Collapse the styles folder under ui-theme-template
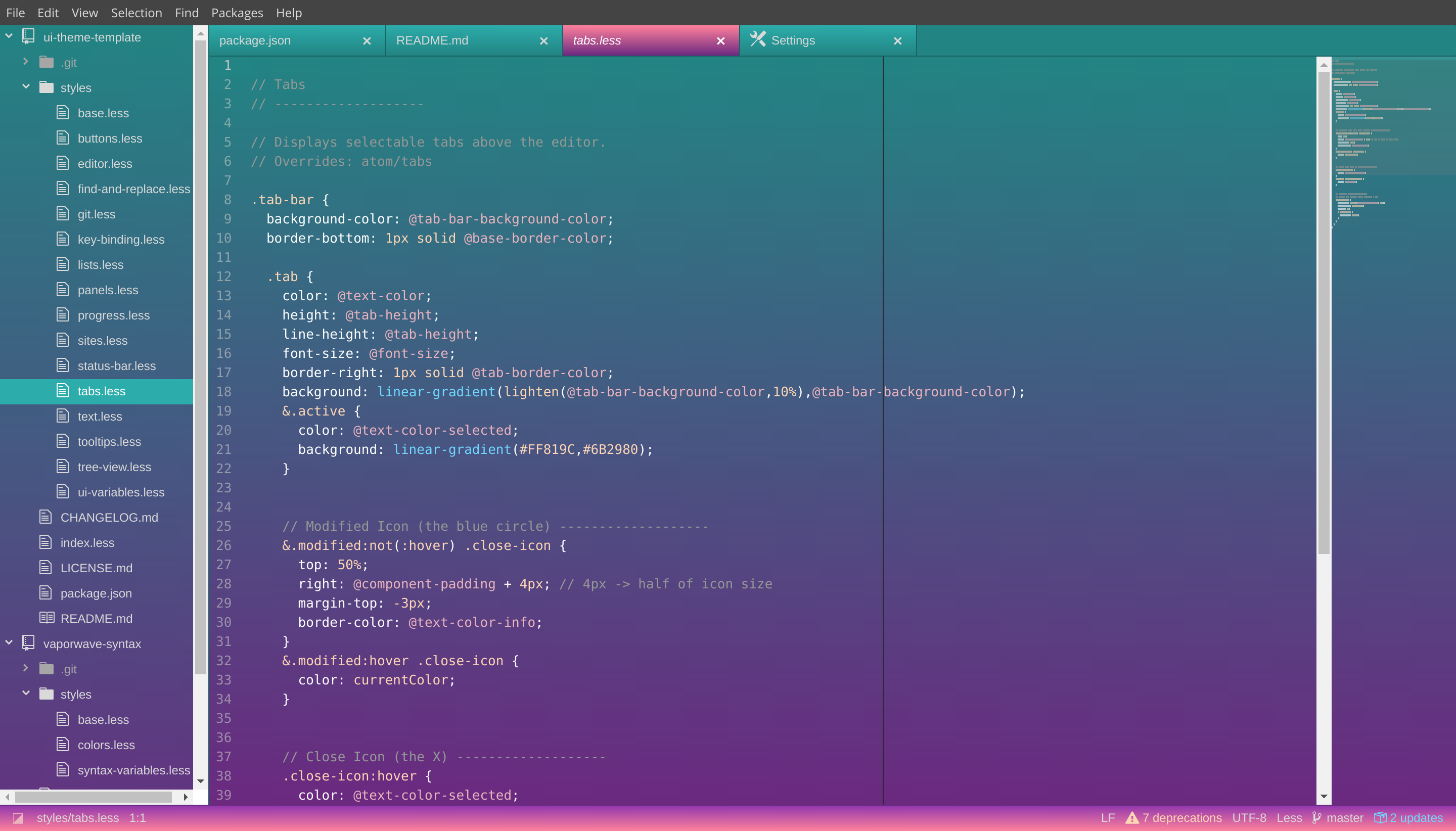The image size is (1456, 831). pyautogui.click(x=26, y=87)
